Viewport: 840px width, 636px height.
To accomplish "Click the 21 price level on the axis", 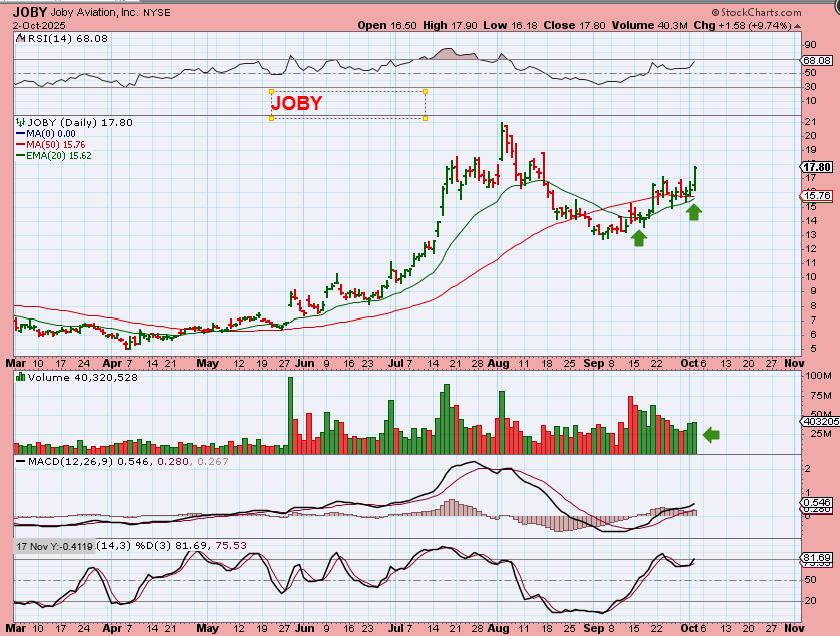I will (x=811, y=122).
